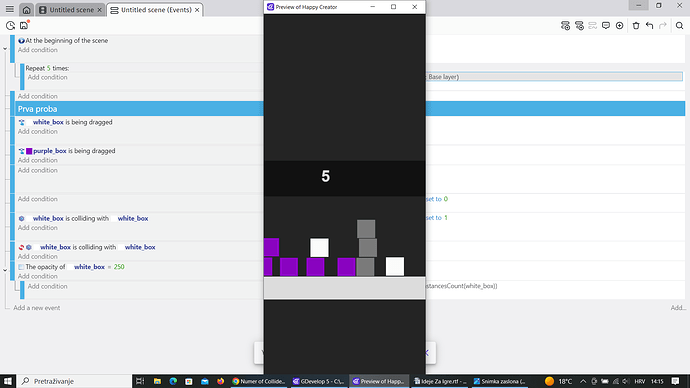Image resolution: width=690 pixels, height=388 pixels.
Task: Delete selection with the trash icon
Action: coord(636,26)
